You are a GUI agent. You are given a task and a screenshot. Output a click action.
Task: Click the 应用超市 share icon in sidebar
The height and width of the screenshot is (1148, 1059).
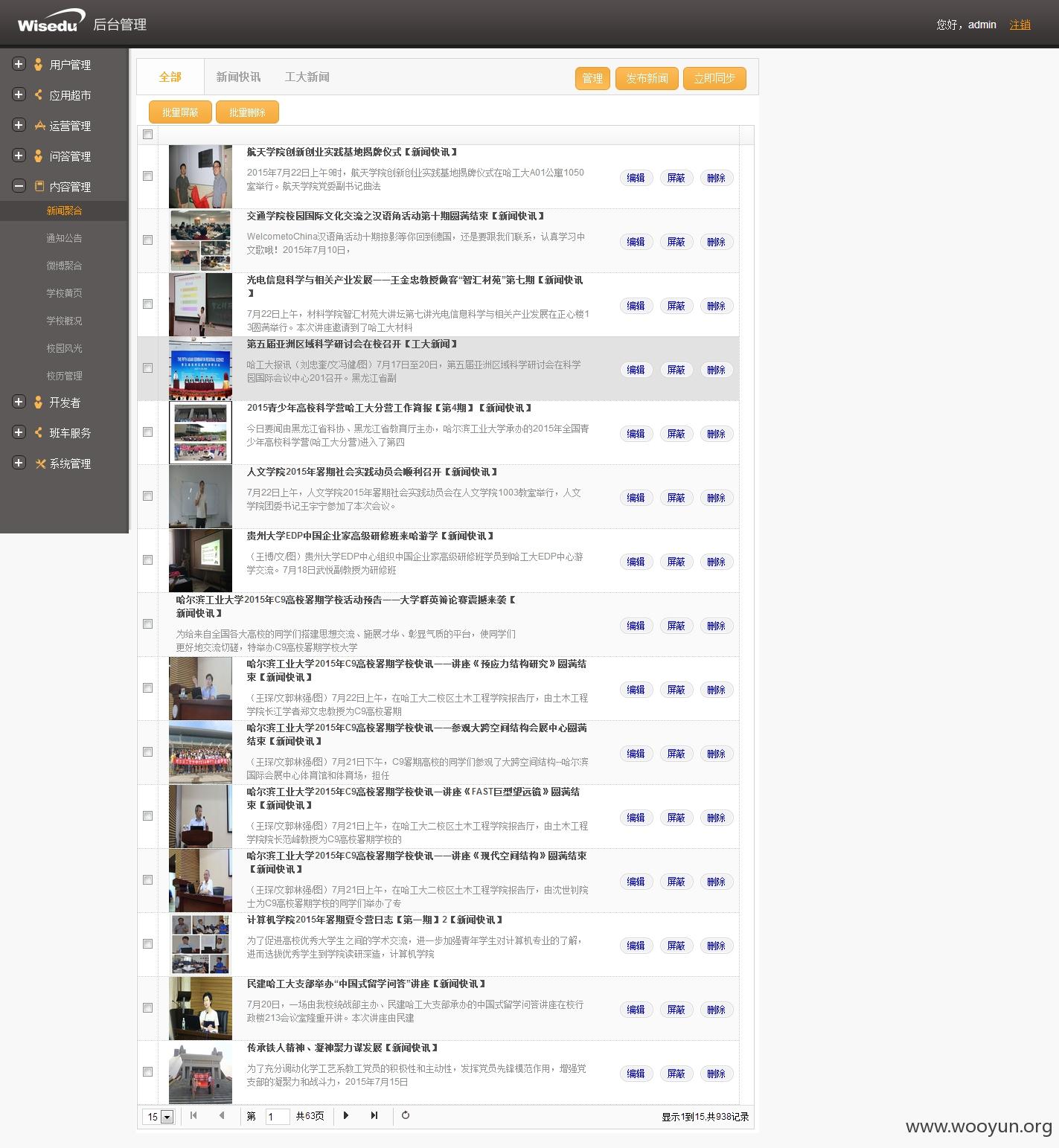pyautogui.click(x=39, y=94)
